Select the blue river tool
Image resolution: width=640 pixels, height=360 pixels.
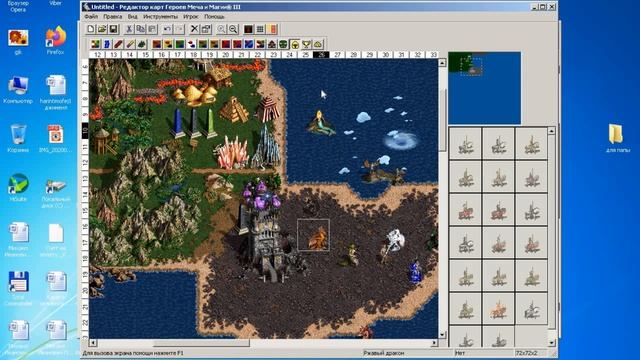tap(107, 44)
